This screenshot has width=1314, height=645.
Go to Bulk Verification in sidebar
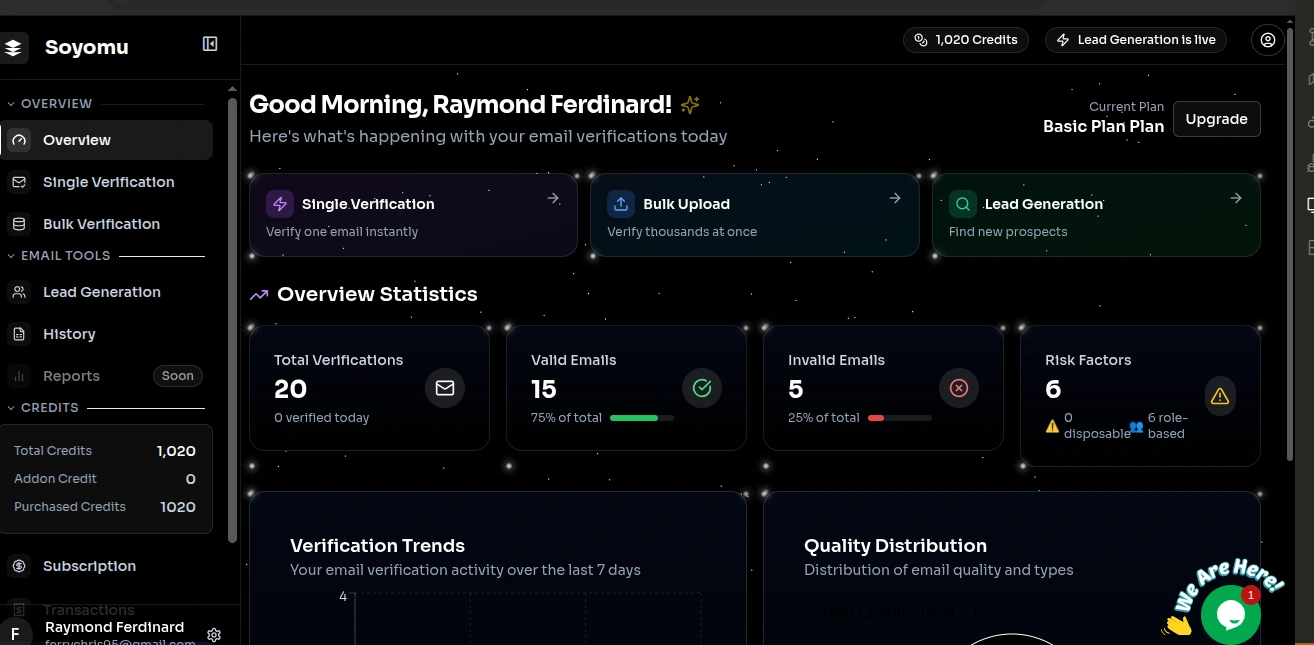(x=101, y=224)
